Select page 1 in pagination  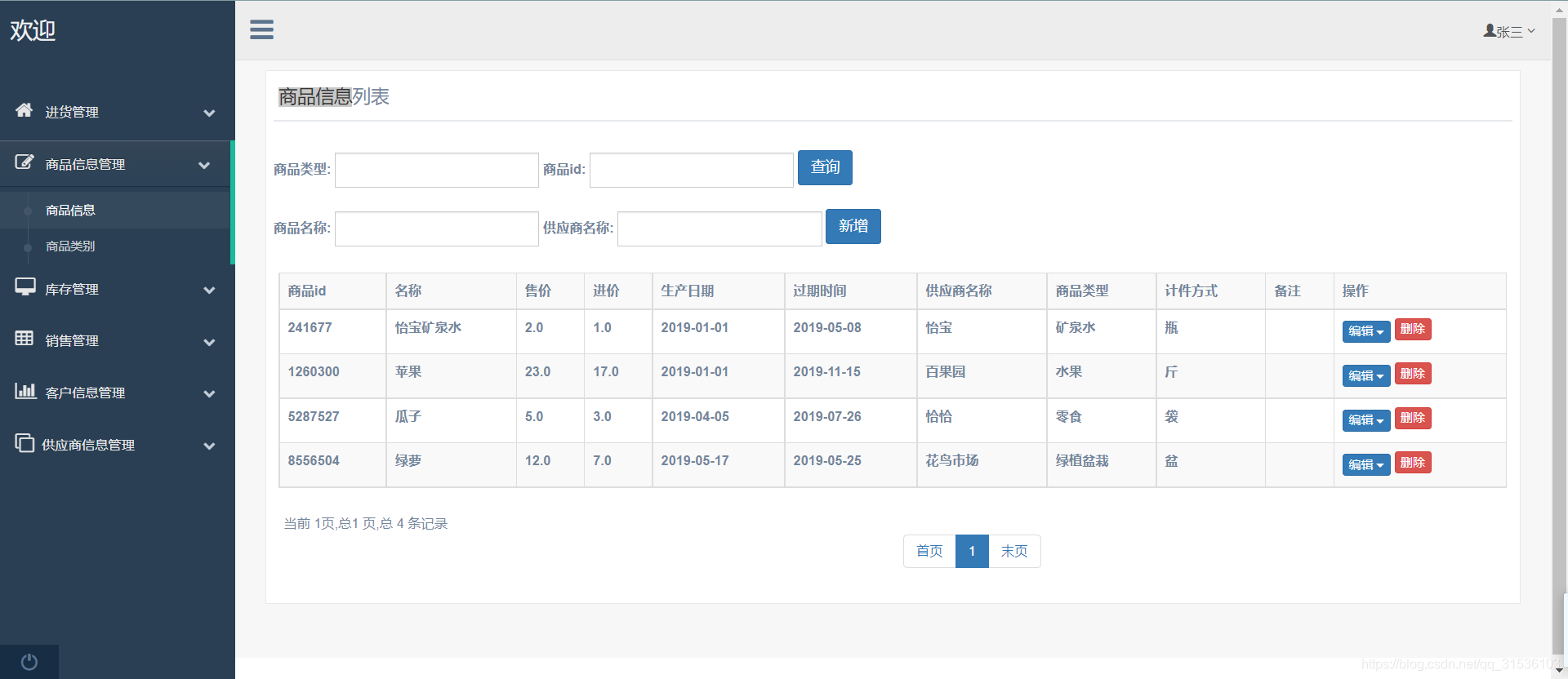[x=972, y=551]
